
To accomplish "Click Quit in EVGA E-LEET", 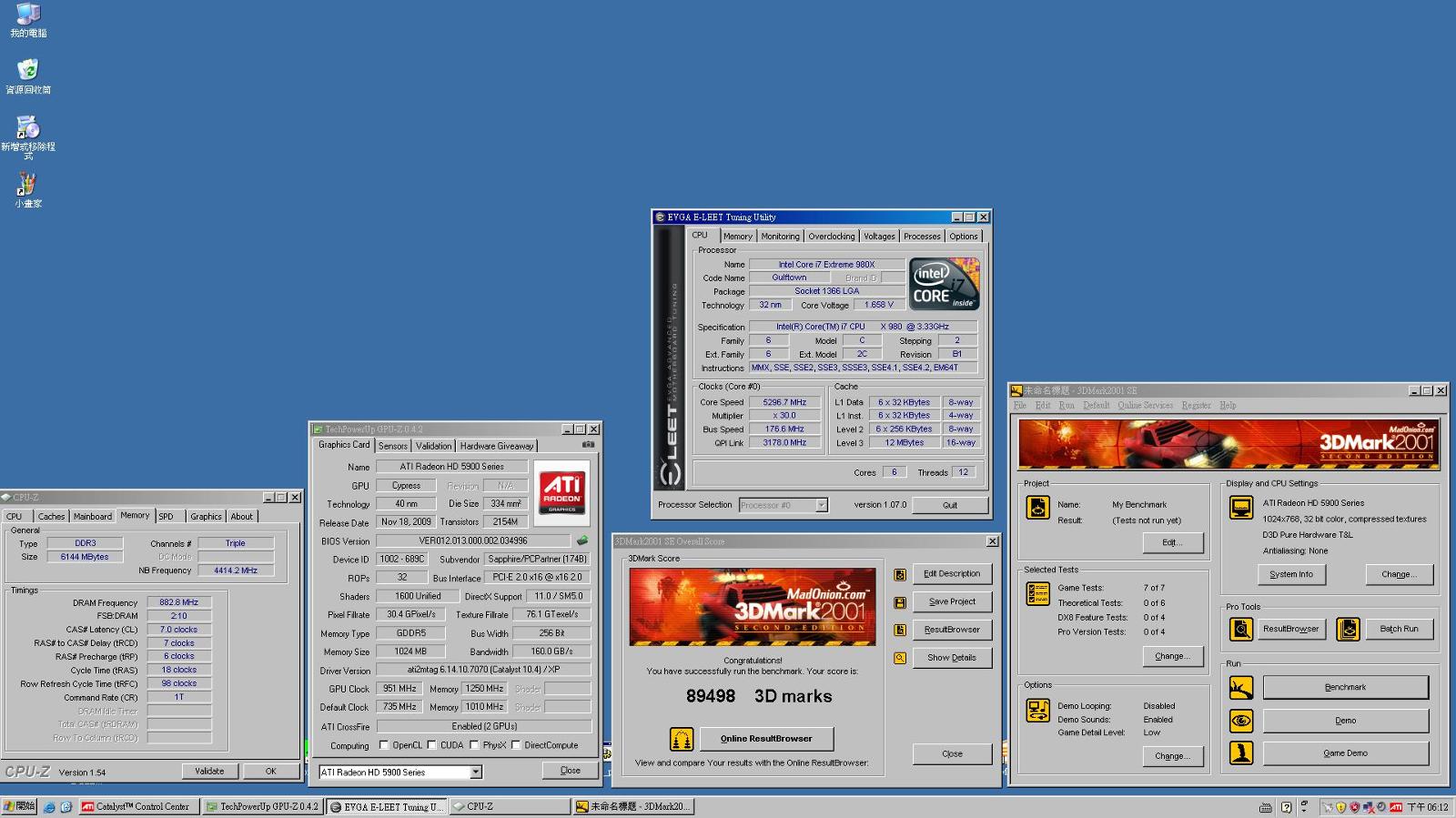I will click(x=950, y=505).
